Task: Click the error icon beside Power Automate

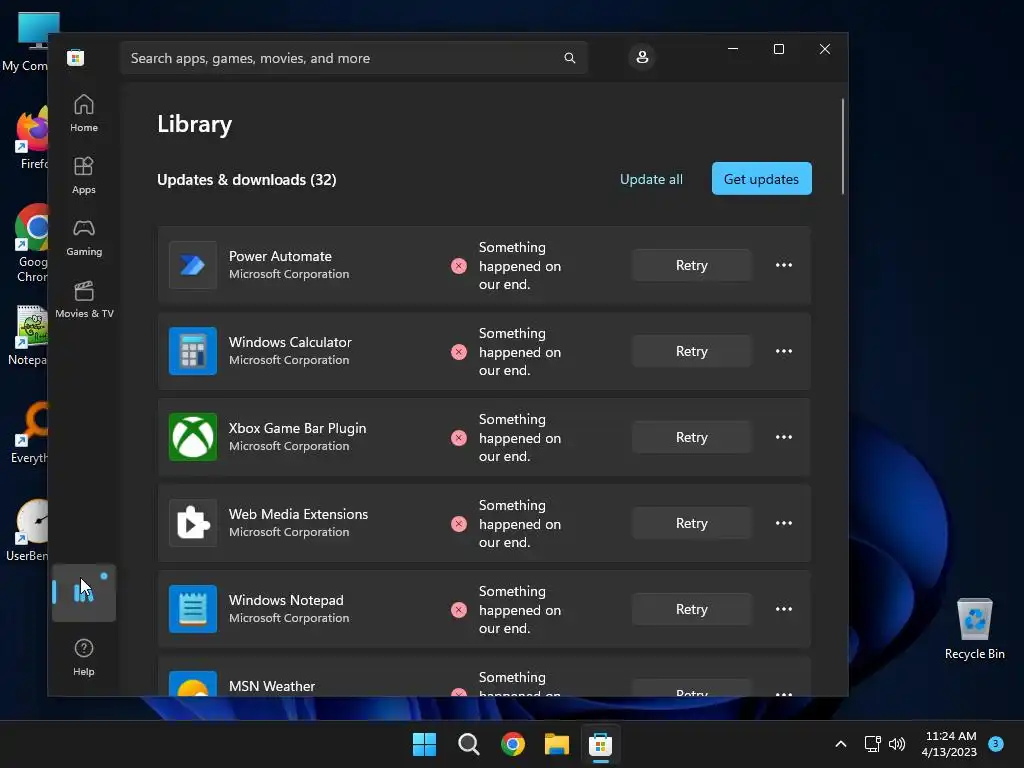Action: [459, 266]
